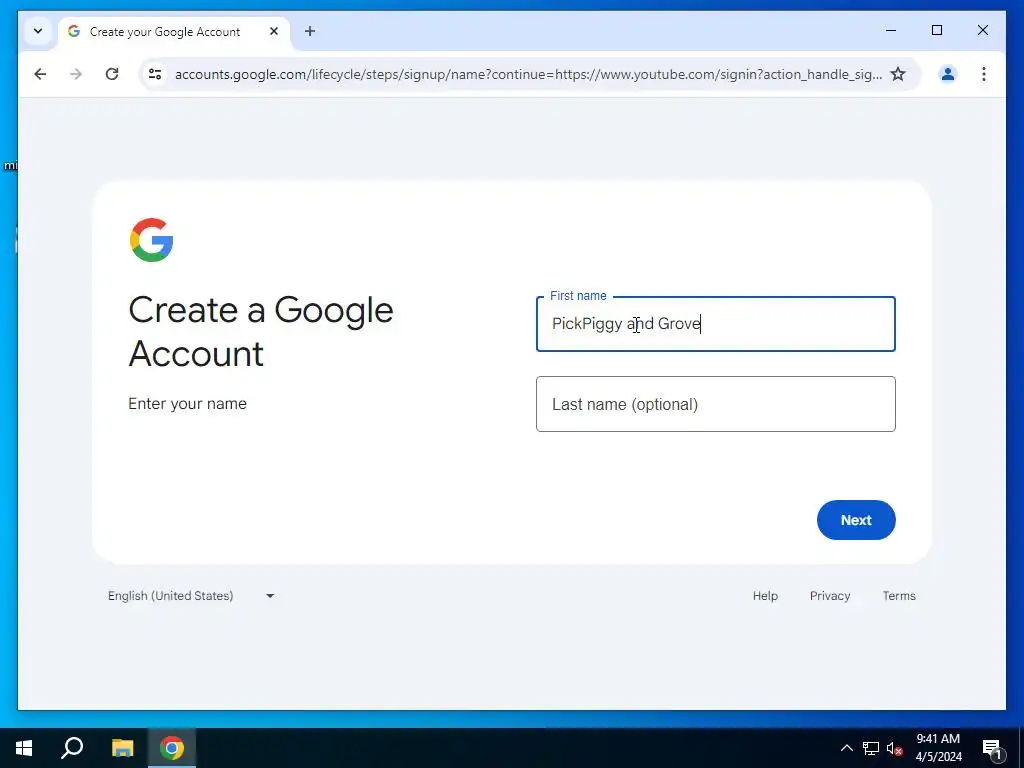Focus the Last name (optional) field
The image size is (1024, 768).
(x=715, y=404)
